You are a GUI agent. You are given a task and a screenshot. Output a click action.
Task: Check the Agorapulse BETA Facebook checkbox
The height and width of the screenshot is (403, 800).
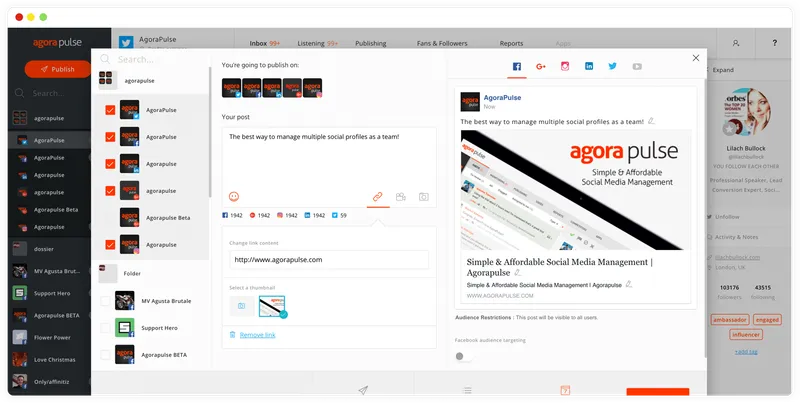(105, 355)
